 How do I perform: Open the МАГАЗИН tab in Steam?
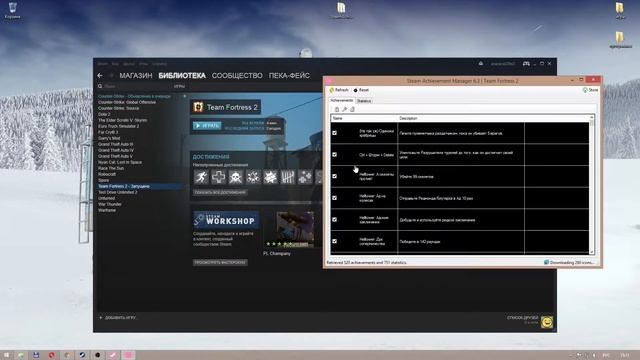pyautogui.click(x=136, y=76)
